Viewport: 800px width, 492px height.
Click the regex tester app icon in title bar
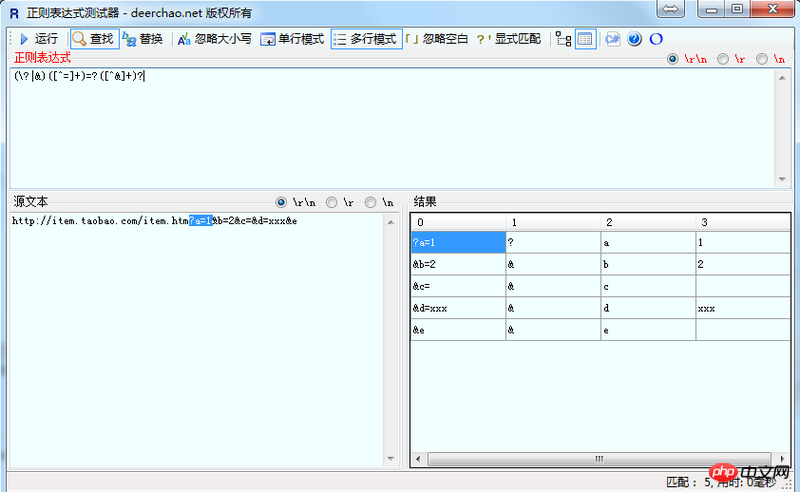14,13
